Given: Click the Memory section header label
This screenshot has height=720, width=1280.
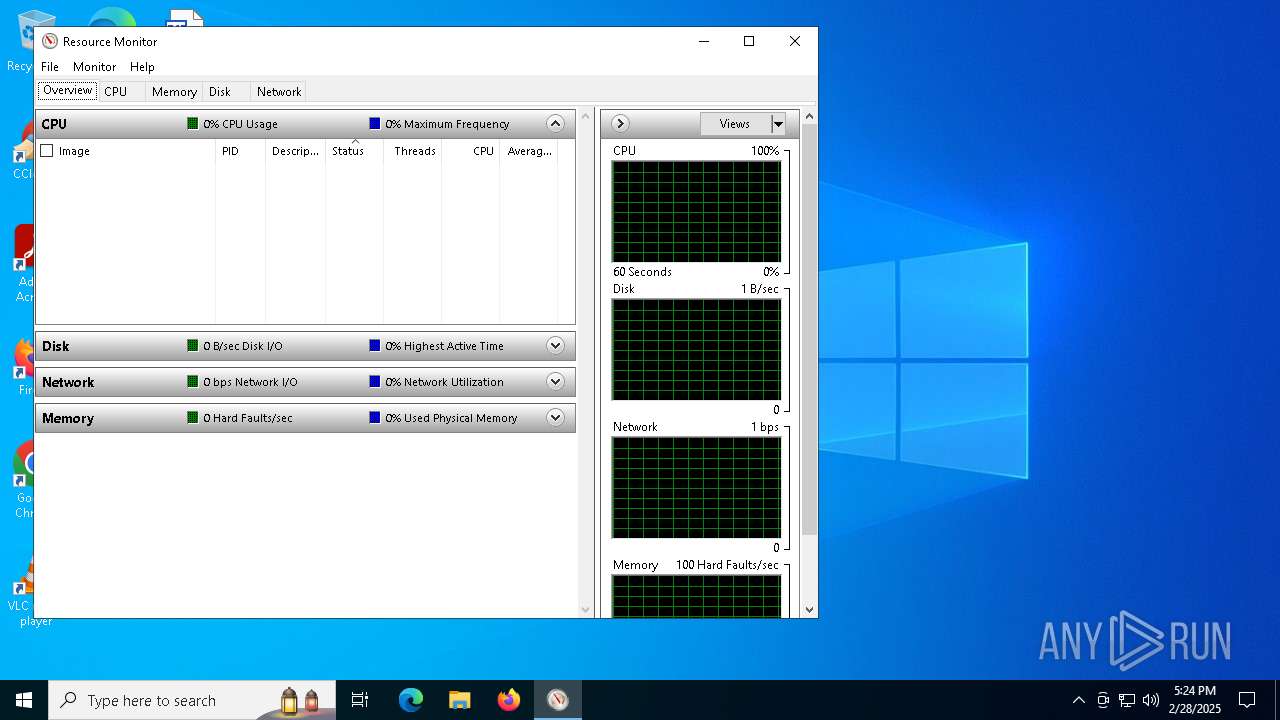Looking at the screenshot, I should [x=68, y=418].
